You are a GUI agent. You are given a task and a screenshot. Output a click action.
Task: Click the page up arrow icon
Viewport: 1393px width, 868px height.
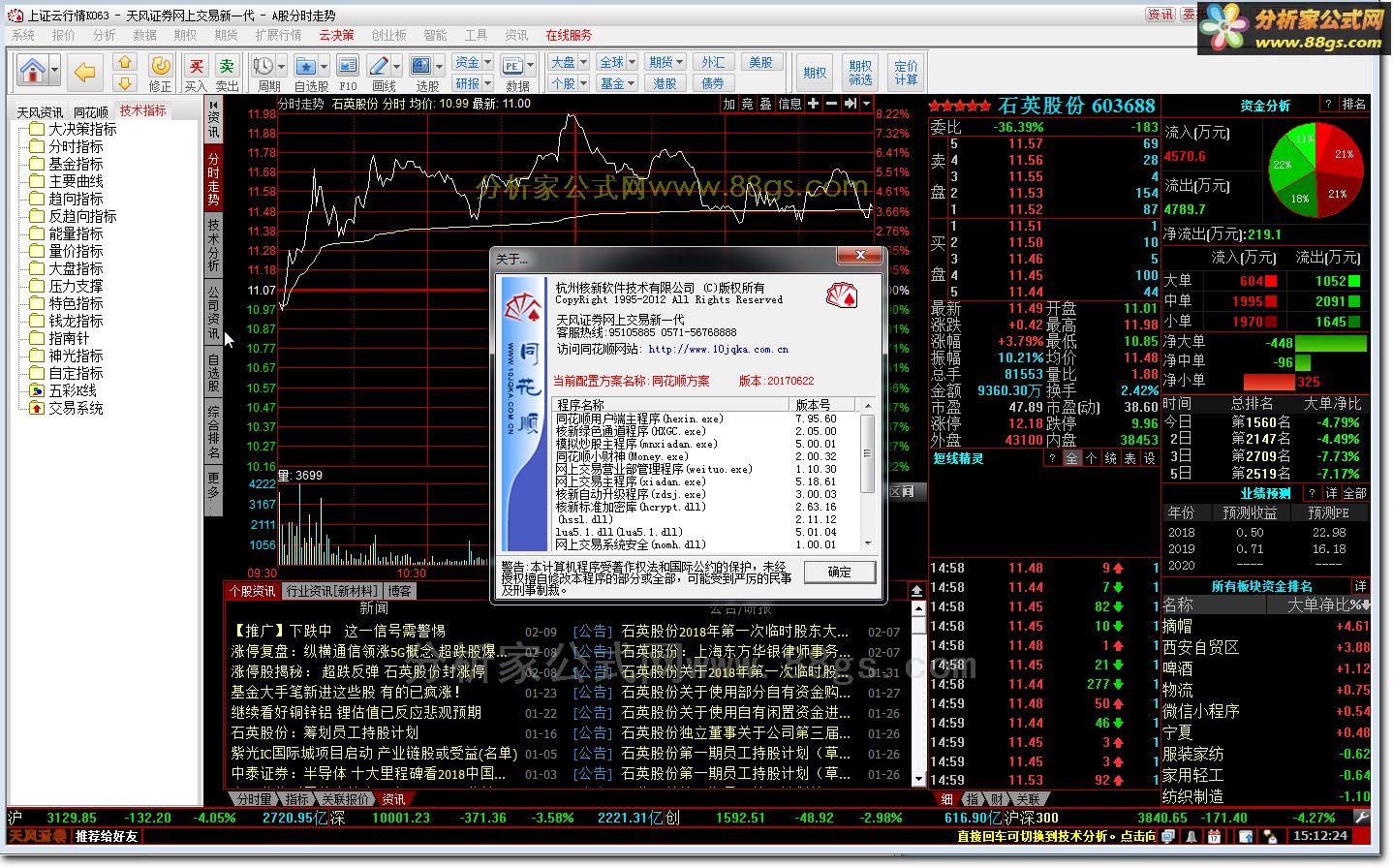click(124, 61)
